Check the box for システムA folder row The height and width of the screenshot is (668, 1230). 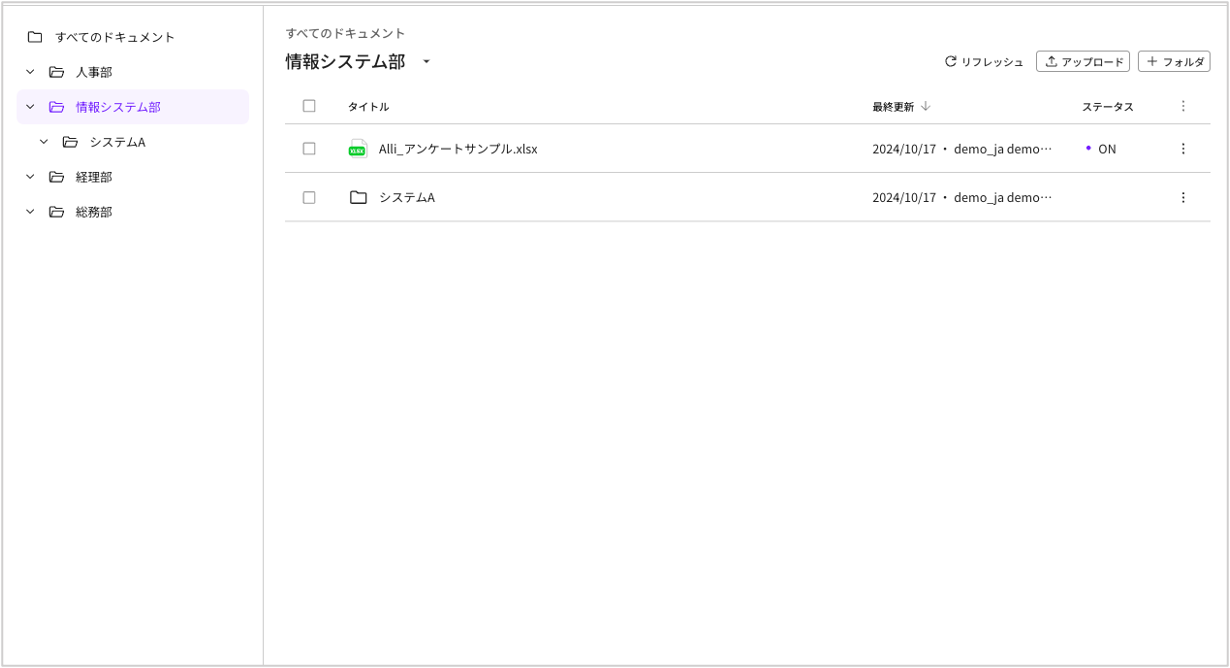[309, 198]
